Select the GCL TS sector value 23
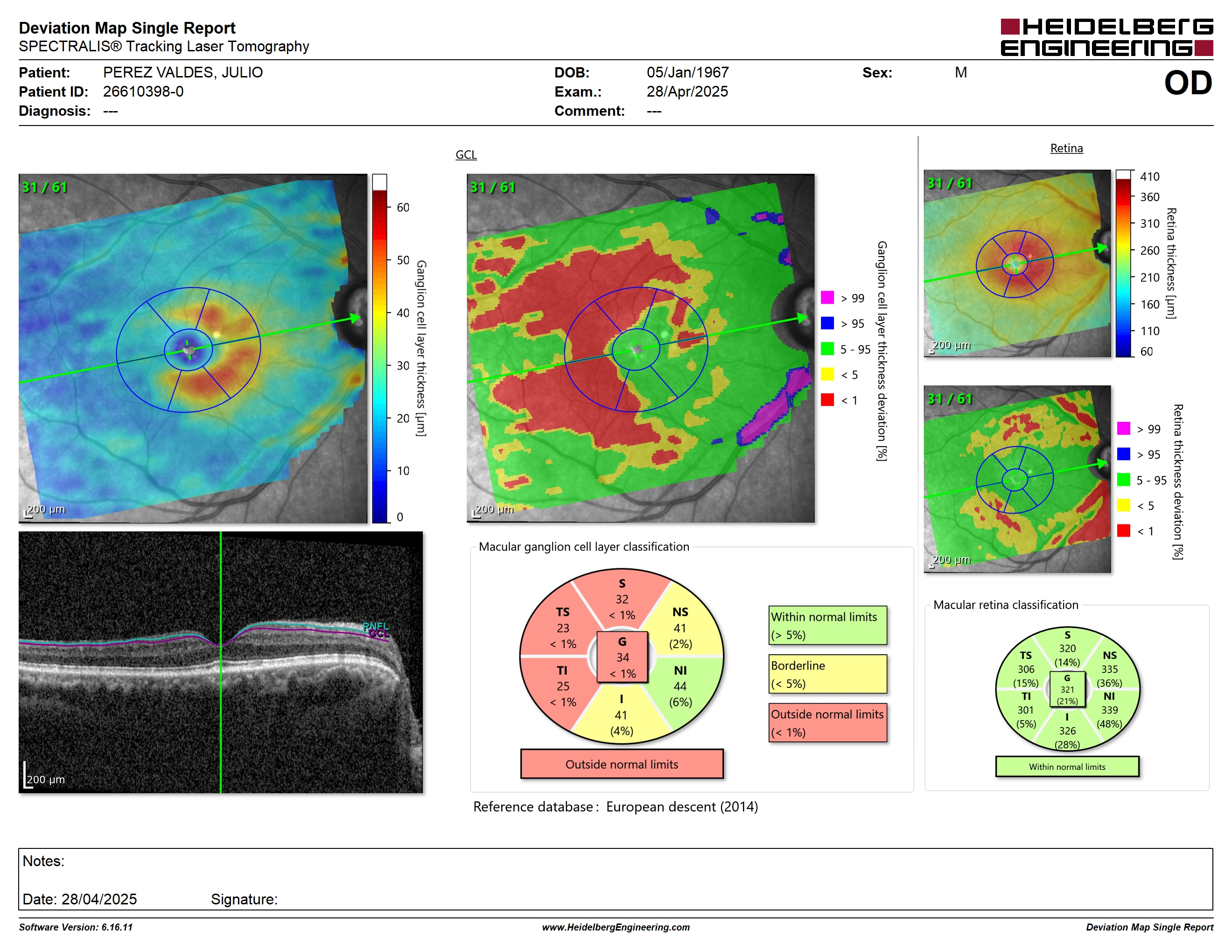Image resolution: width=1232 pixels, height=952 pixels. (x=563, y=628)
